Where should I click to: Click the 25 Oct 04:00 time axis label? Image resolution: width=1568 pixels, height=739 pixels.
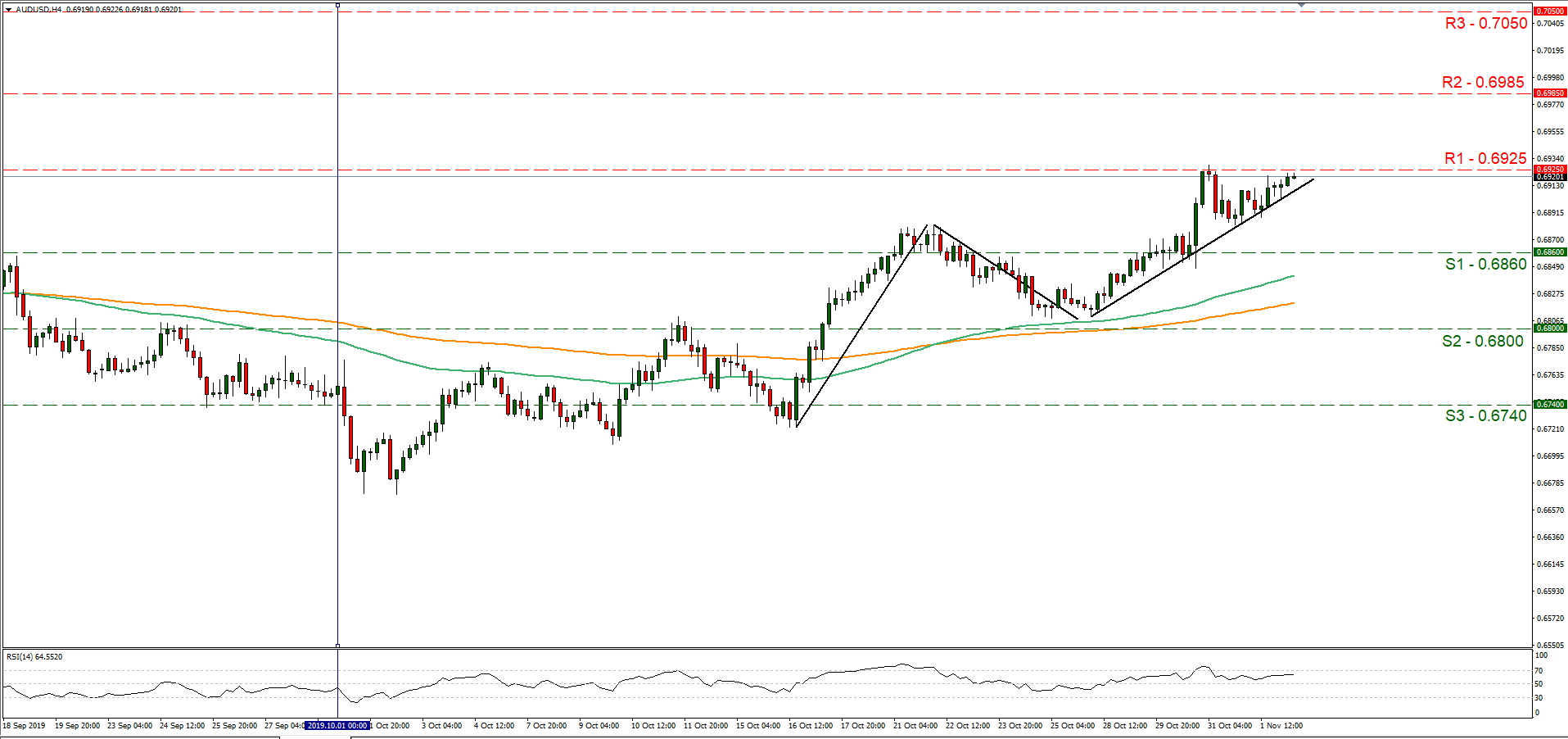tap(1073, 726)
